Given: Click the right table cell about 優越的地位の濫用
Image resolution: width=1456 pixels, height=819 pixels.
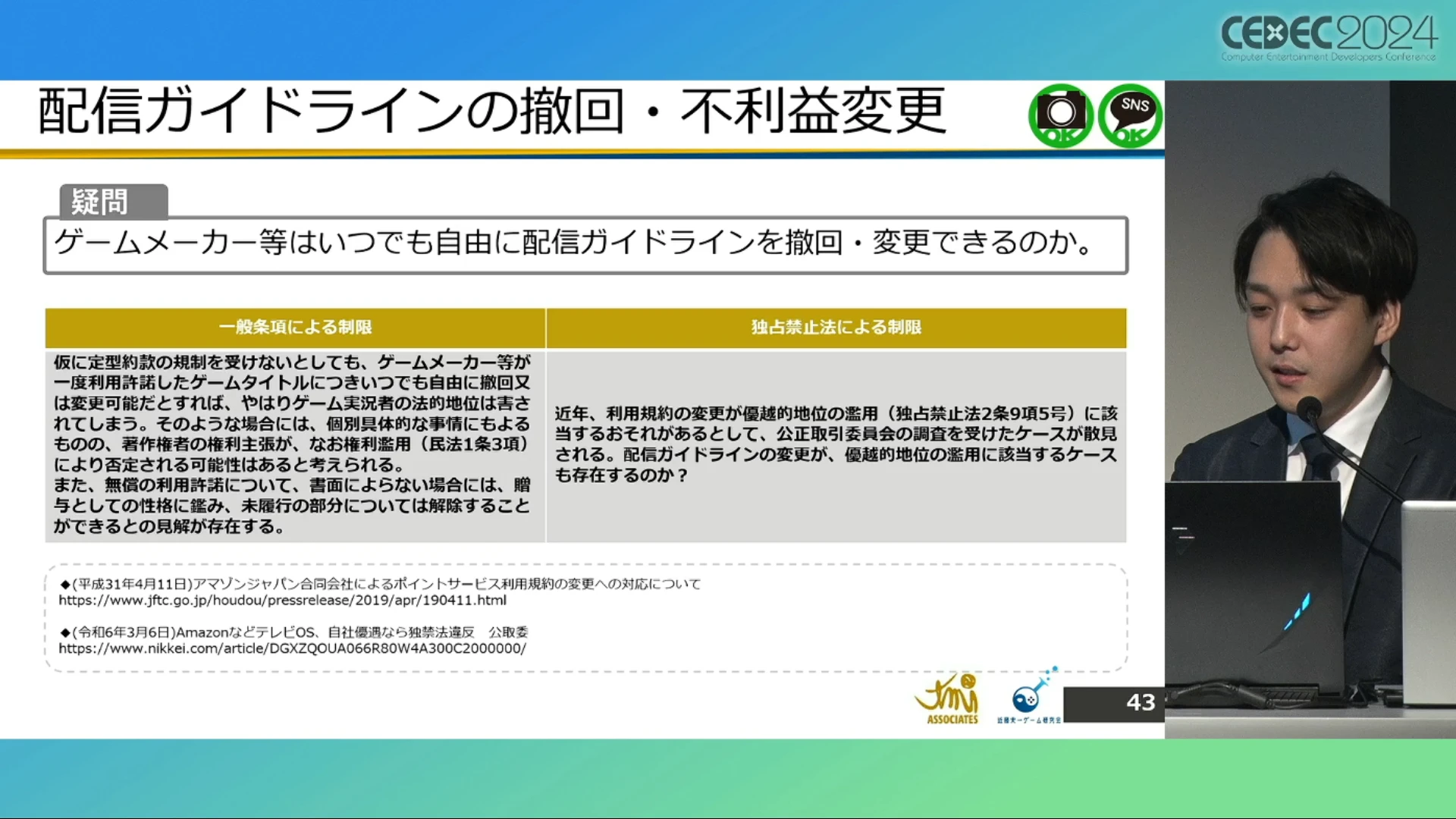Looking at the screenshot, I should [x=835, y=444].
